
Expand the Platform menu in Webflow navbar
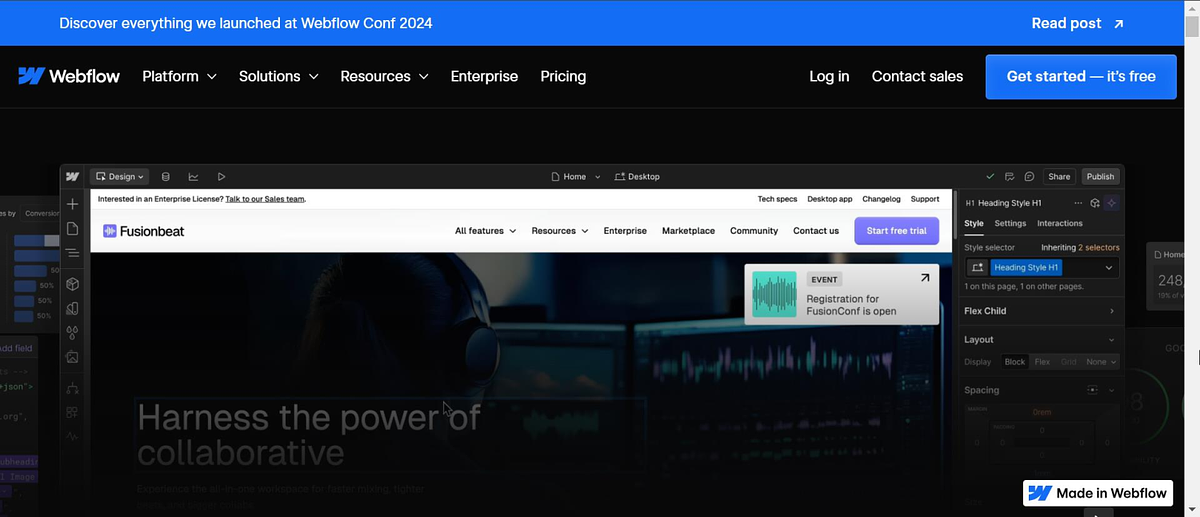pos(179,76)
